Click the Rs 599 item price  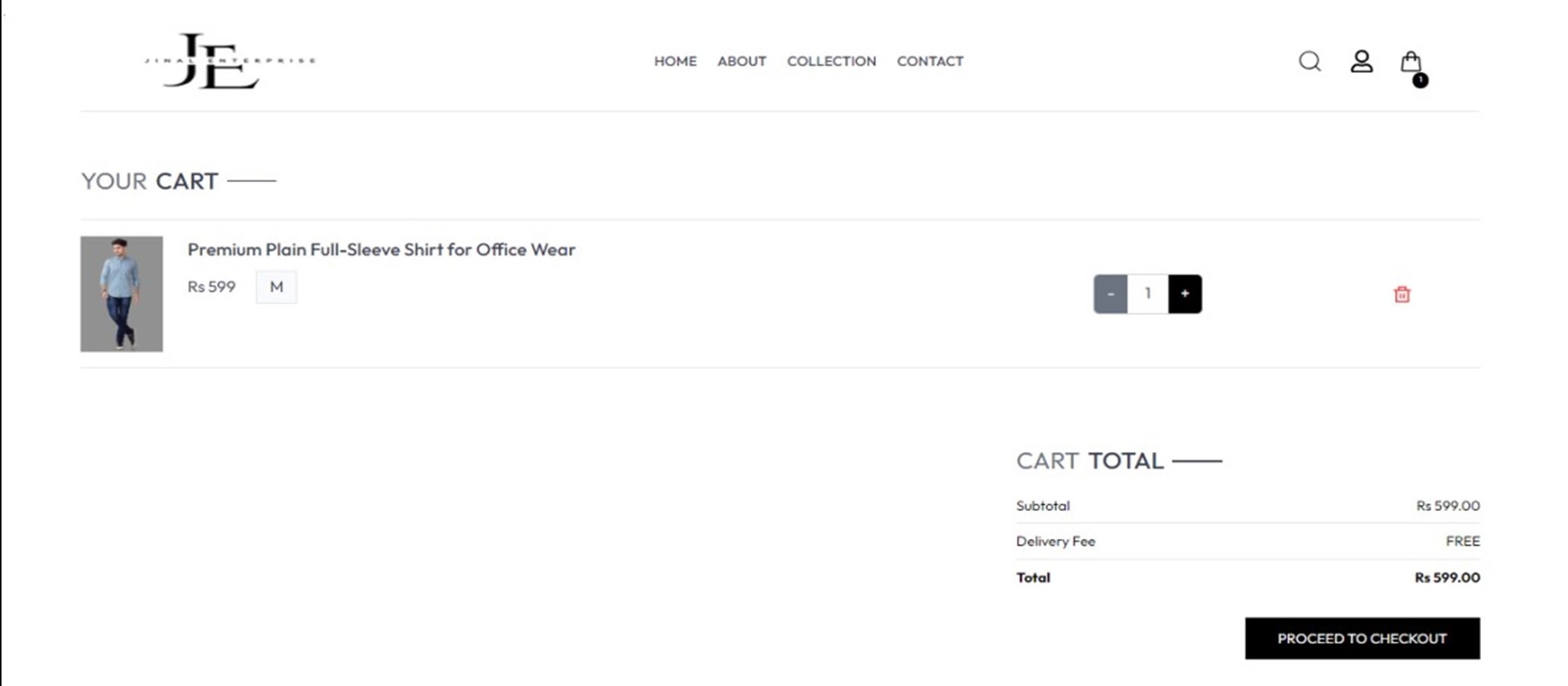[211, 287]
